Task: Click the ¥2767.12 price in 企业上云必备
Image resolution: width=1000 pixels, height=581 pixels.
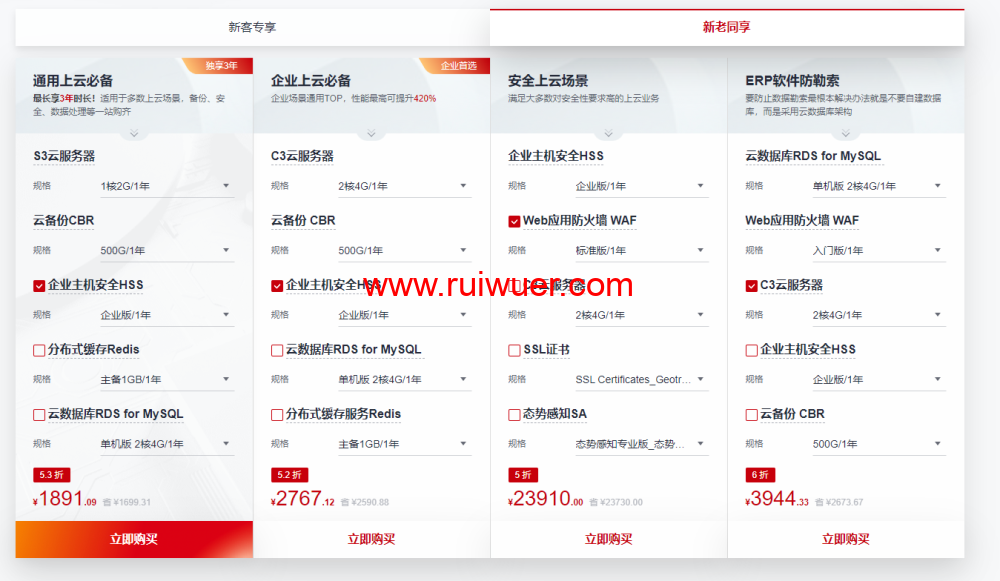Action: (x=302, y=499)
